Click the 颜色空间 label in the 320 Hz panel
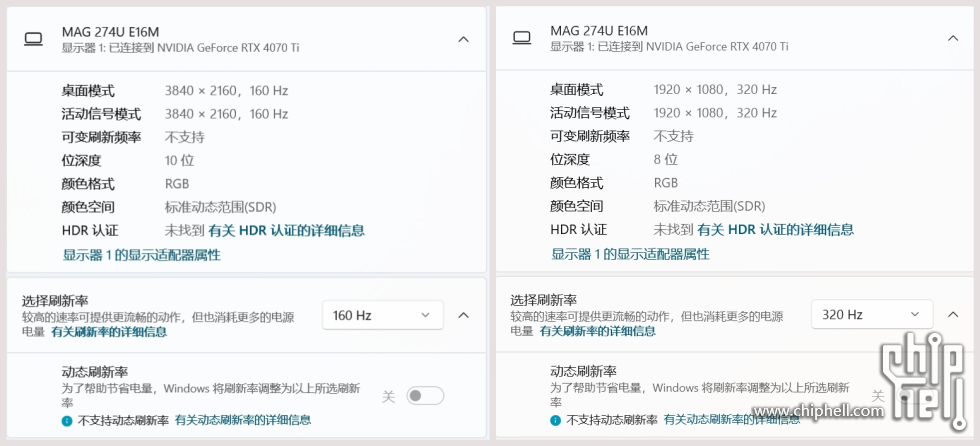Screen dimensions: 980x446 (577, 206)
